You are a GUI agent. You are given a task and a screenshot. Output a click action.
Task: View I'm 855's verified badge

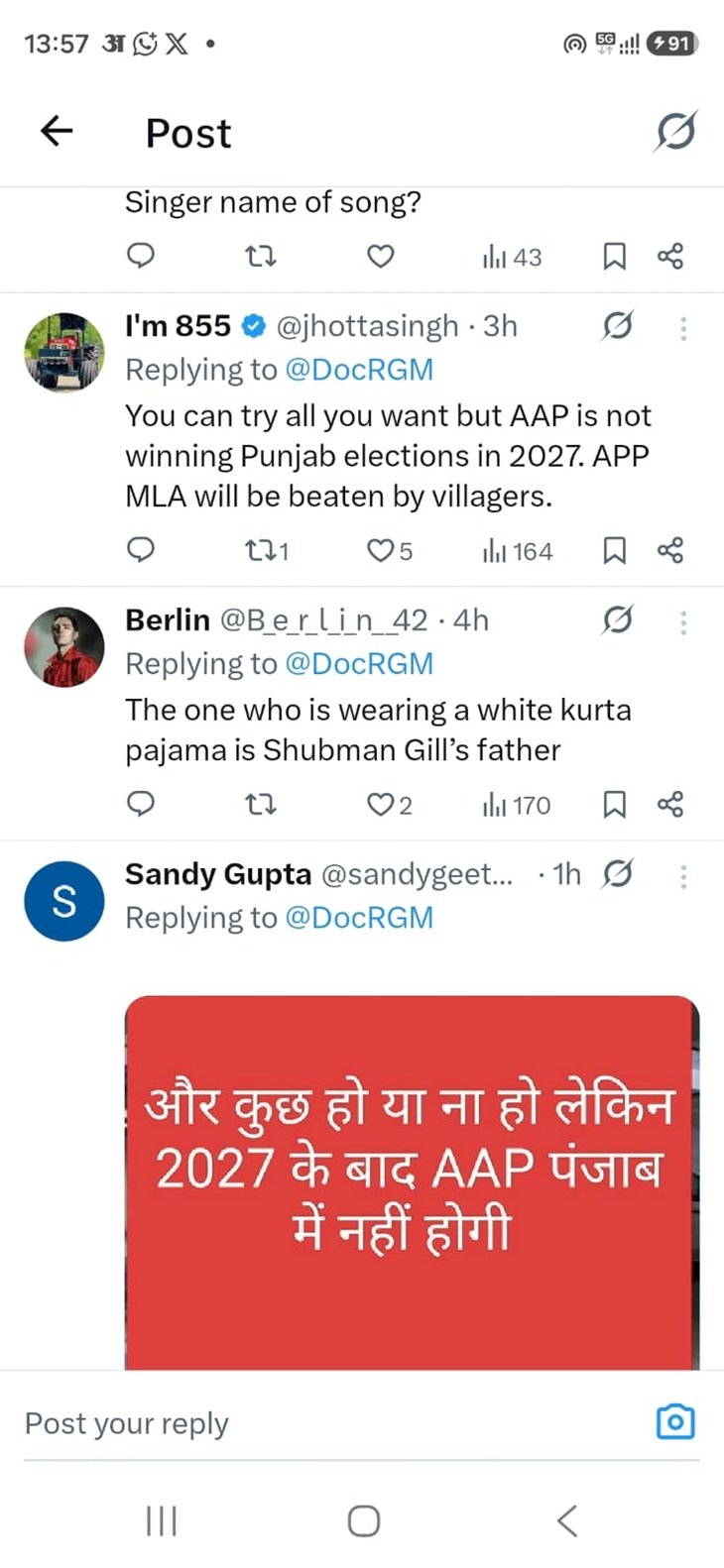pyautogui.click(x=253, y=324)
